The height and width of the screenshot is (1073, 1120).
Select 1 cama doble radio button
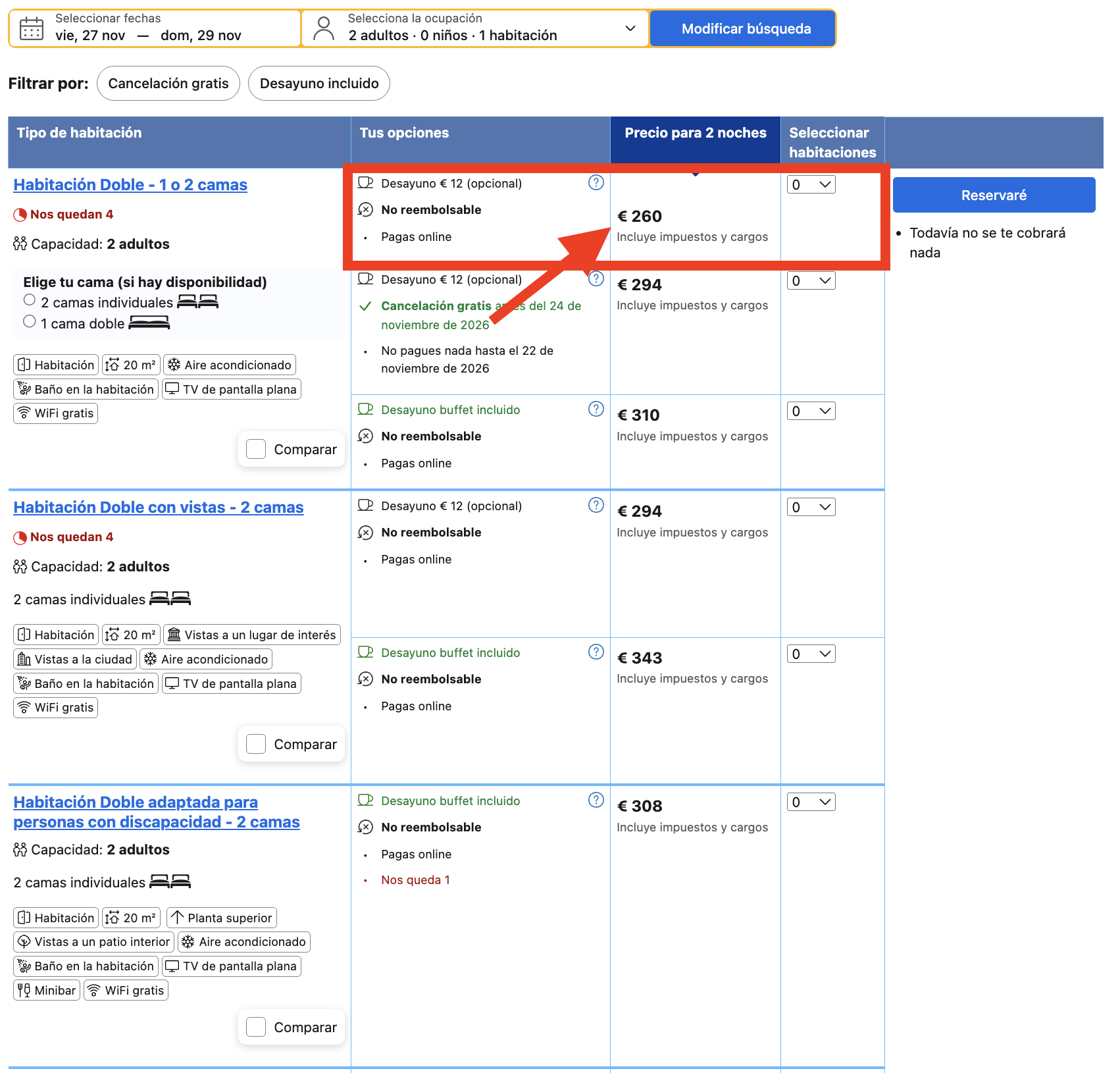click(30, 321)
